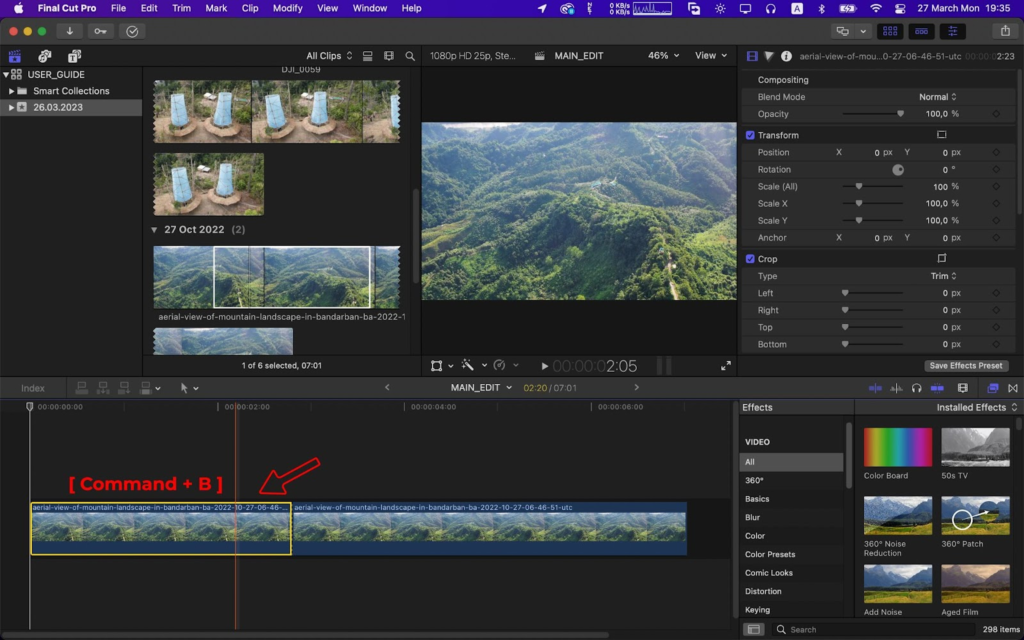
Task: Adjust the Scale (All) slider
Action: (x=873, y=186)
